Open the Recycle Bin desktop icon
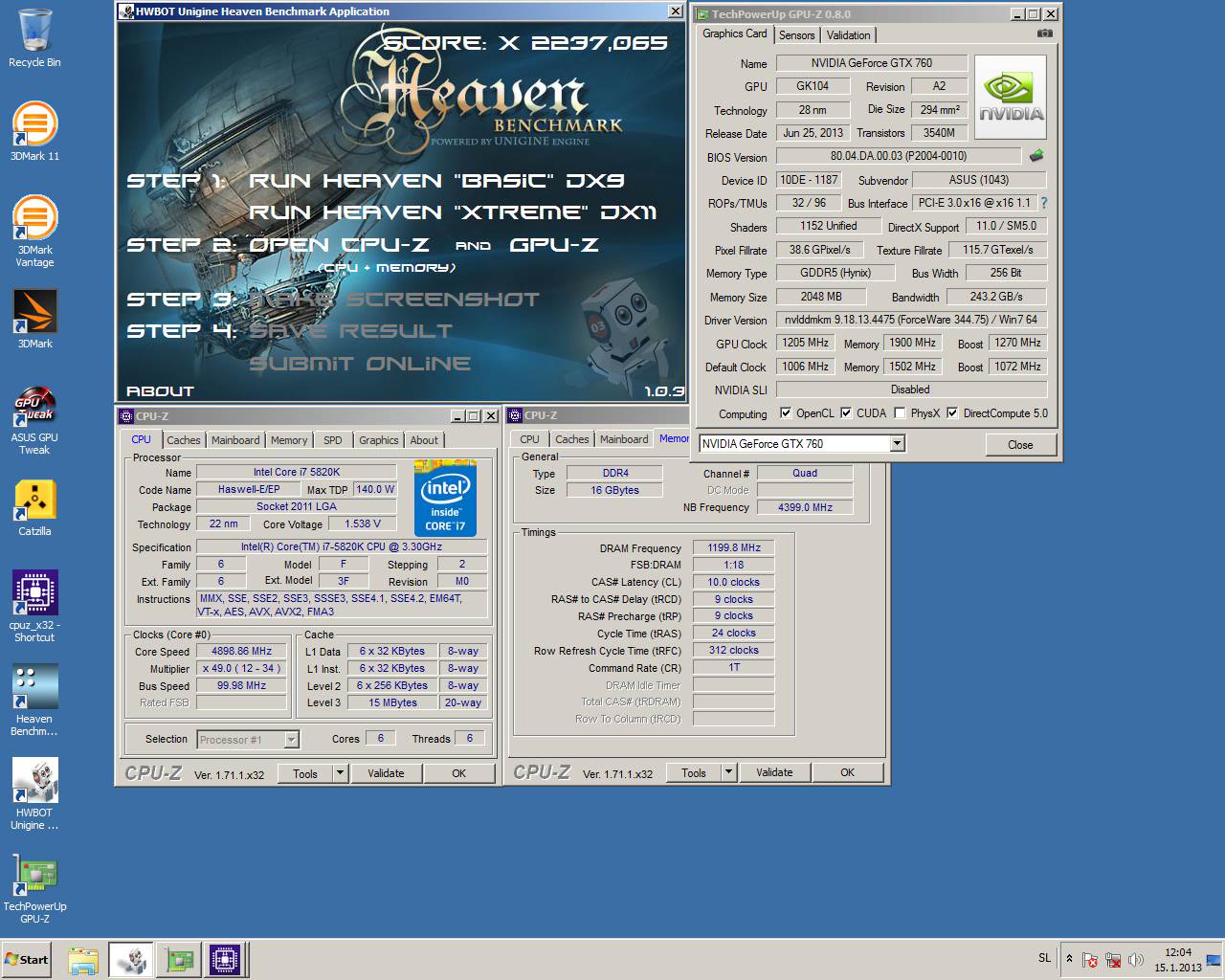Viewport: 1225px width, 980px height. pos(34,38)
